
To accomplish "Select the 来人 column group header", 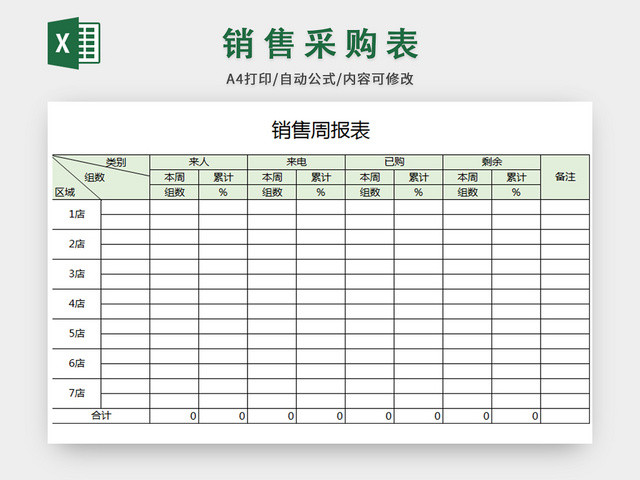I will coord(199,162).
